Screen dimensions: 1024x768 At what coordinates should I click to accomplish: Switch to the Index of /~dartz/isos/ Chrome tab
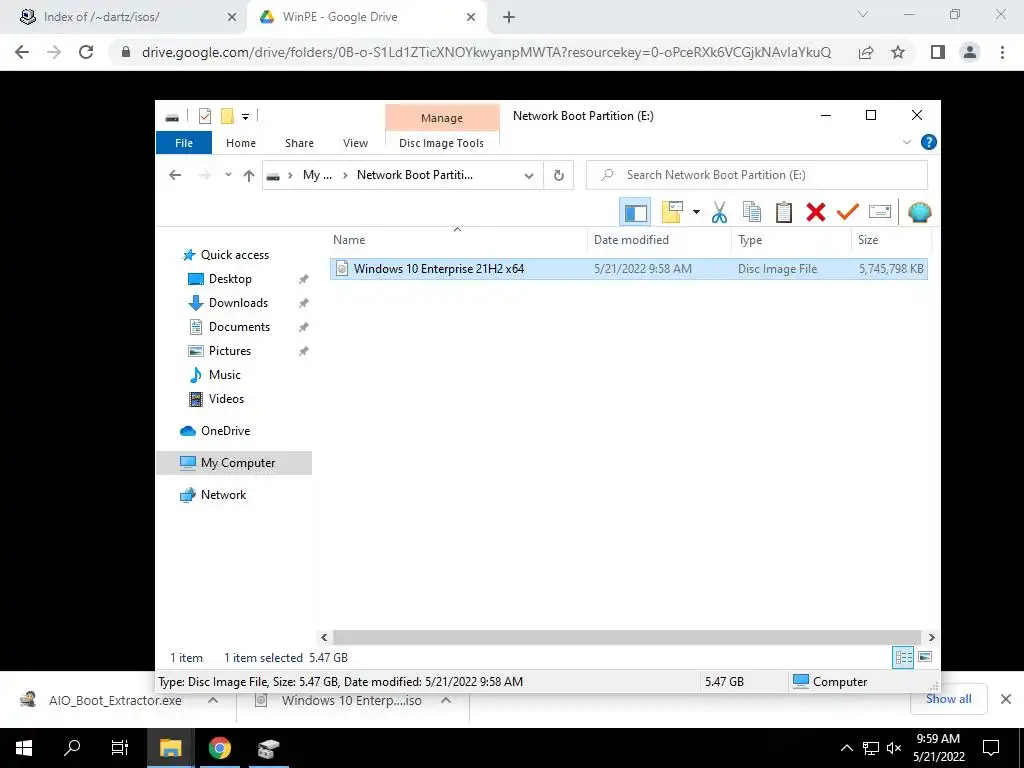(x=124, y=17)
